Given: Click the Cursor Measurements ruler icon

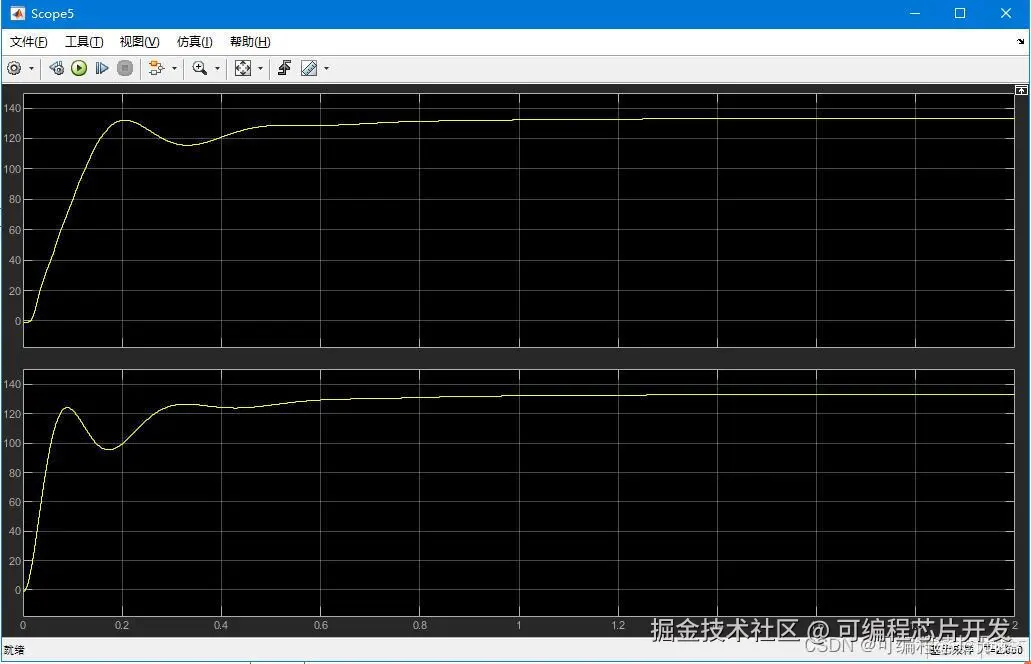Looking at the screenshot, I should 309,68.
